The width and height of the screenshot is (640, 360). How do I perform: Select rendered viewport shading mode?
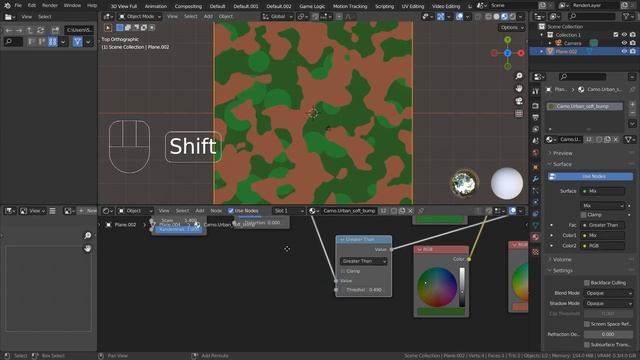pyautogui.click(x=513, y=17)
